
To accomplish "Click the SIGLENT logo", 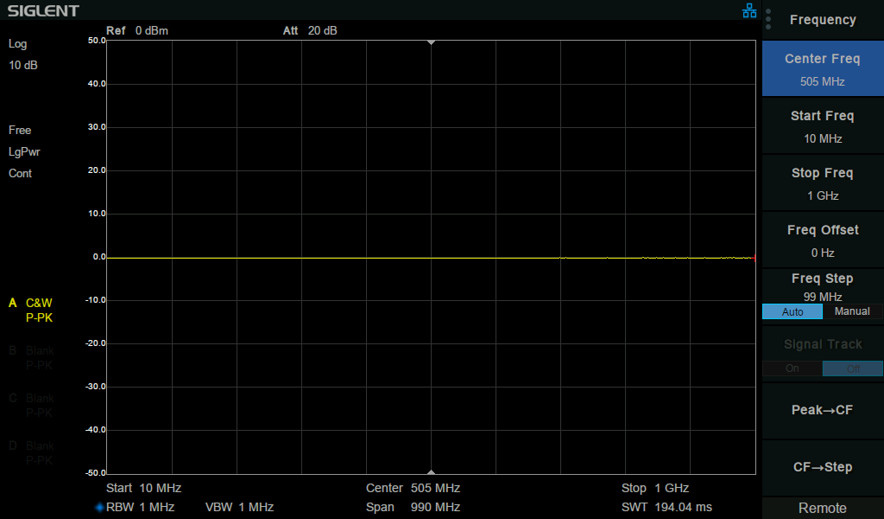I will [x=43, y=11].
